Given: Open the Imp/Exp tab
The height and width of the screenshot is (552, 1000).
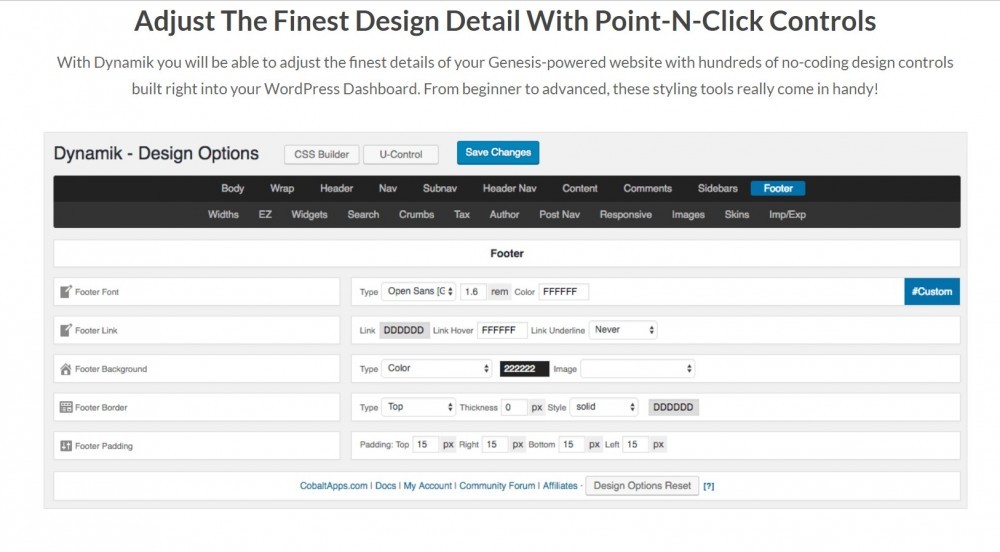Looking at the screenshot, I should 787,215.
